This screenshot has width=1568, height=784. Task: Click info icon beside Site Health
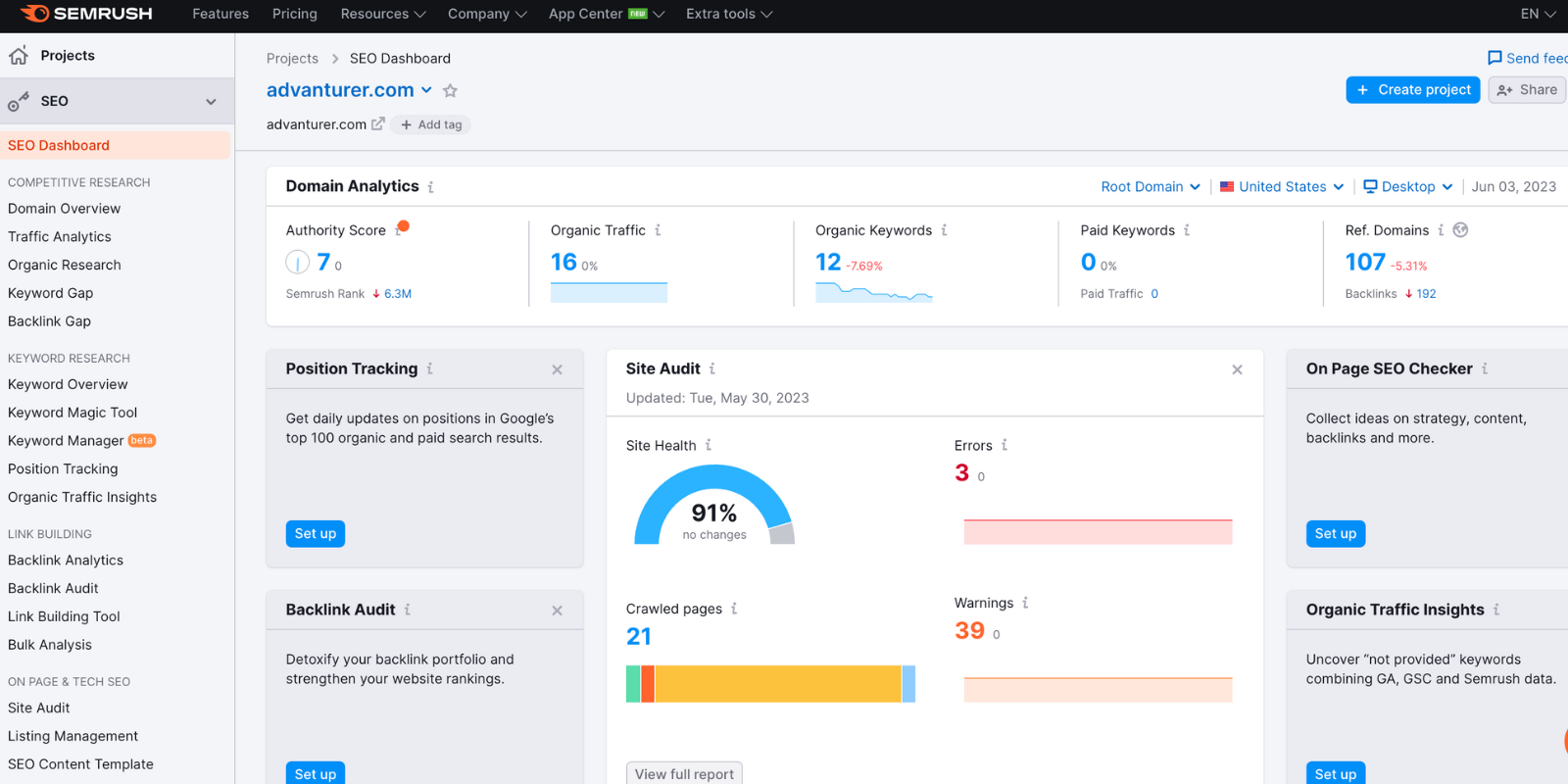709,445
